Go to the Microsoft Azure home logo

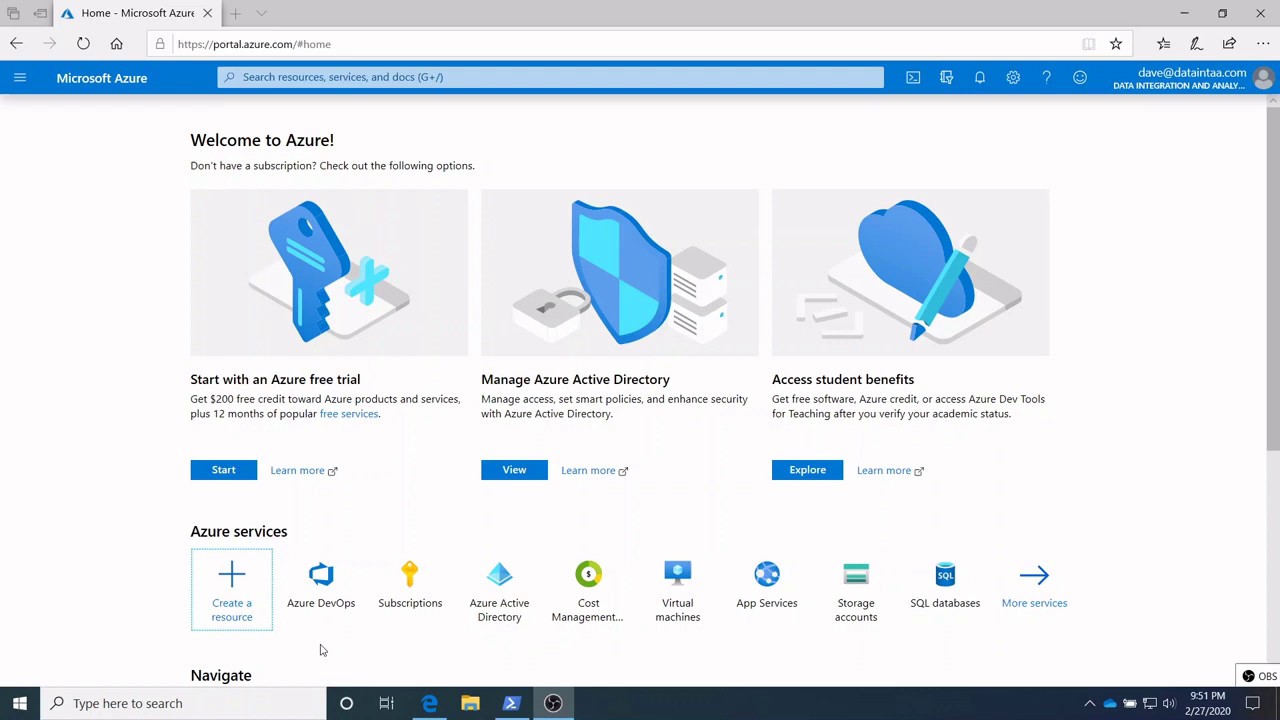pos(102,78)
